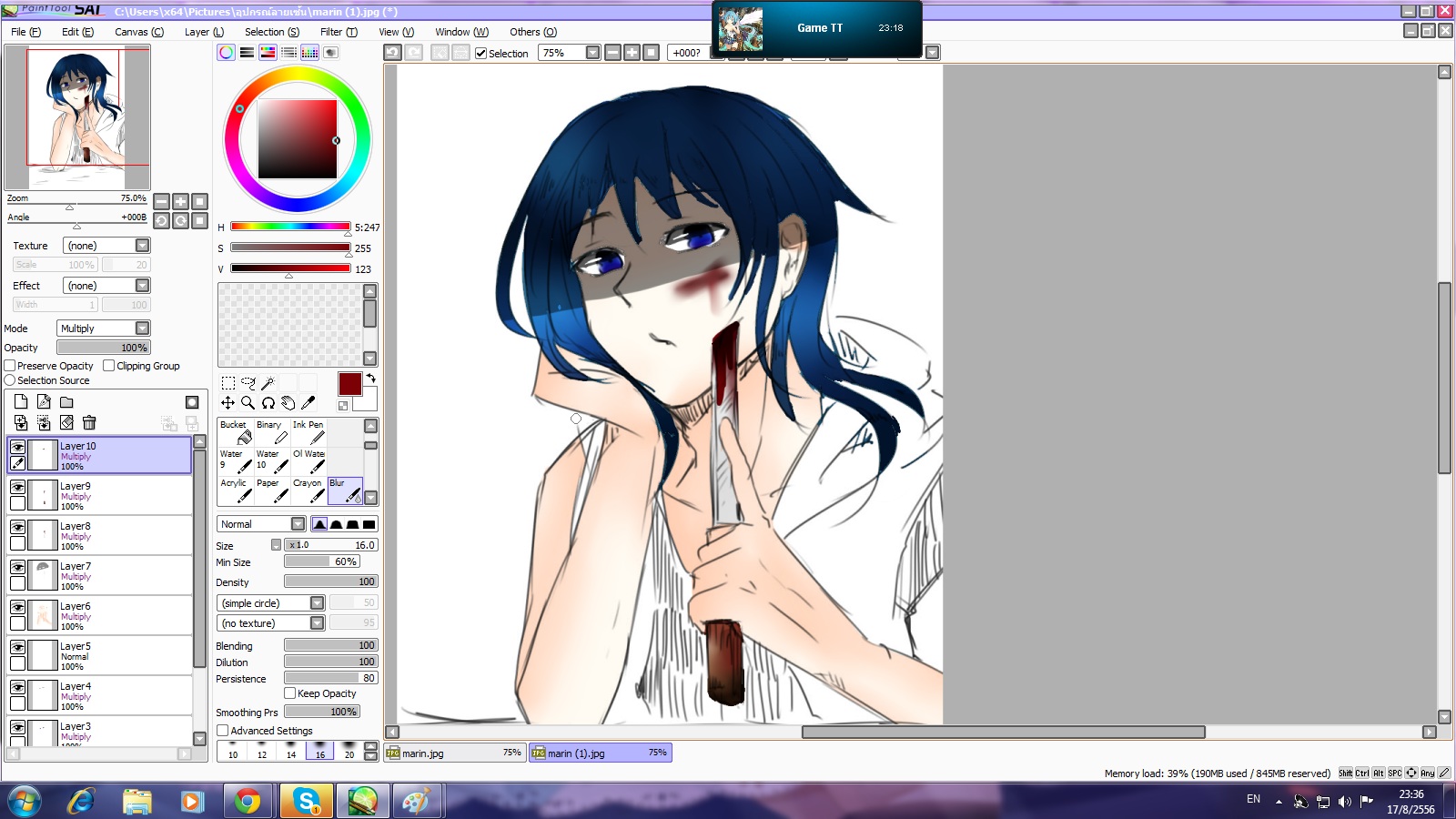1456x819 pixels.
Task: Hide Layer5 using its eye icon
Action: (x=17, y=647)
